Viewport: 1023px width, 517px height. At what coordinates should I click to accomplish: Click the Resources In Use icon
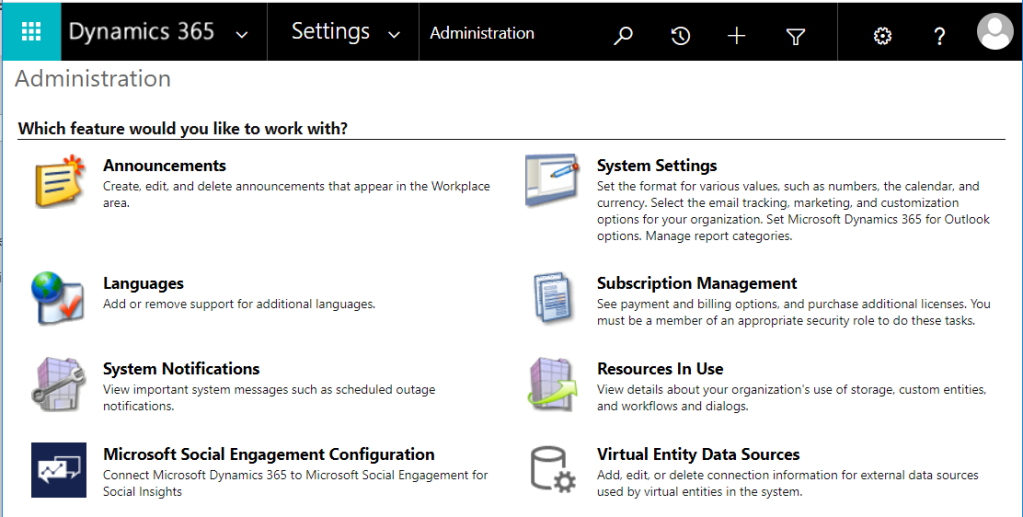point(552,383)
